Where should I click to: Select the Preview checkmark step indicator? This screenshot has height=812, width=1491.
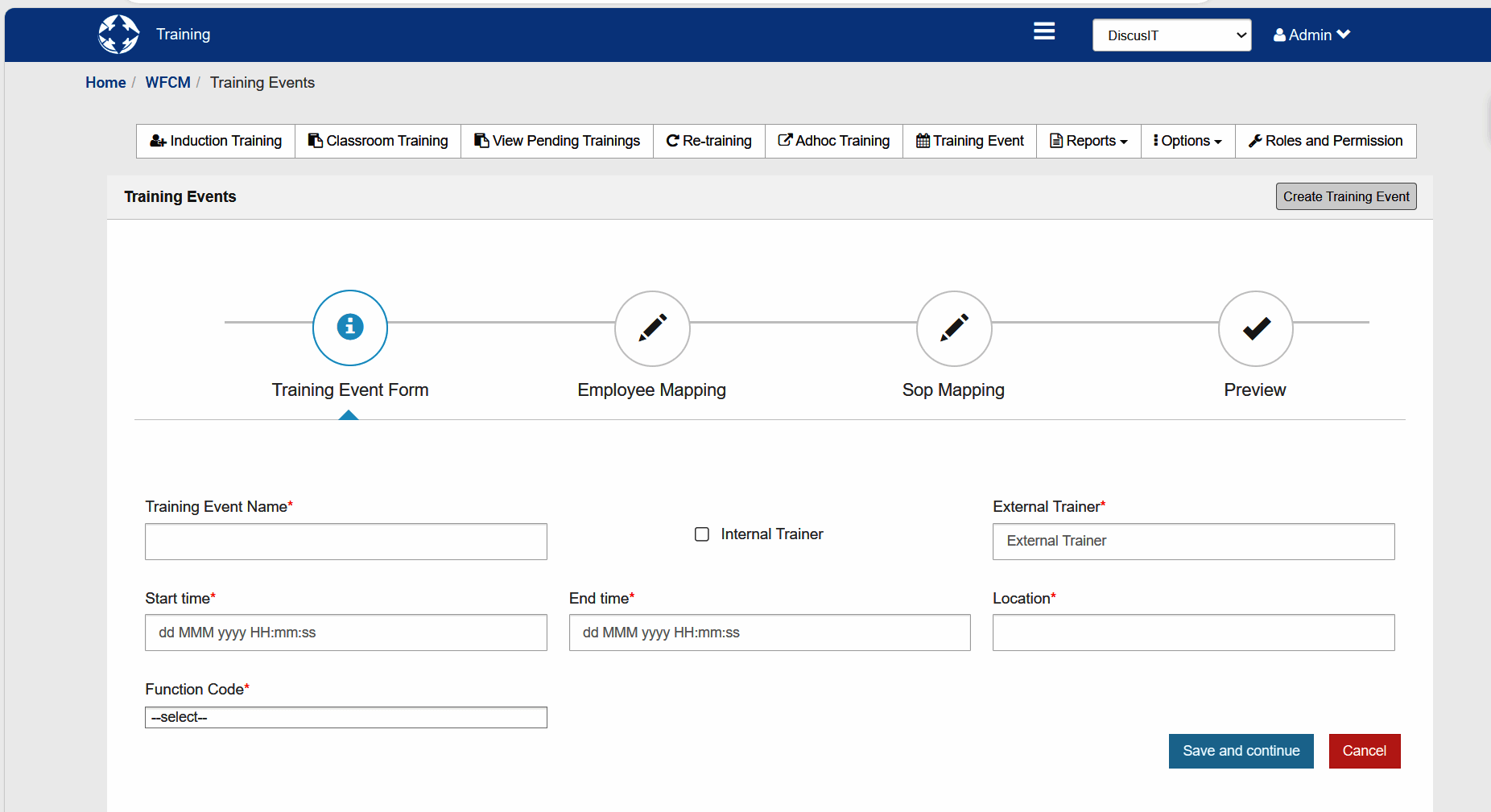point(1255,328)
